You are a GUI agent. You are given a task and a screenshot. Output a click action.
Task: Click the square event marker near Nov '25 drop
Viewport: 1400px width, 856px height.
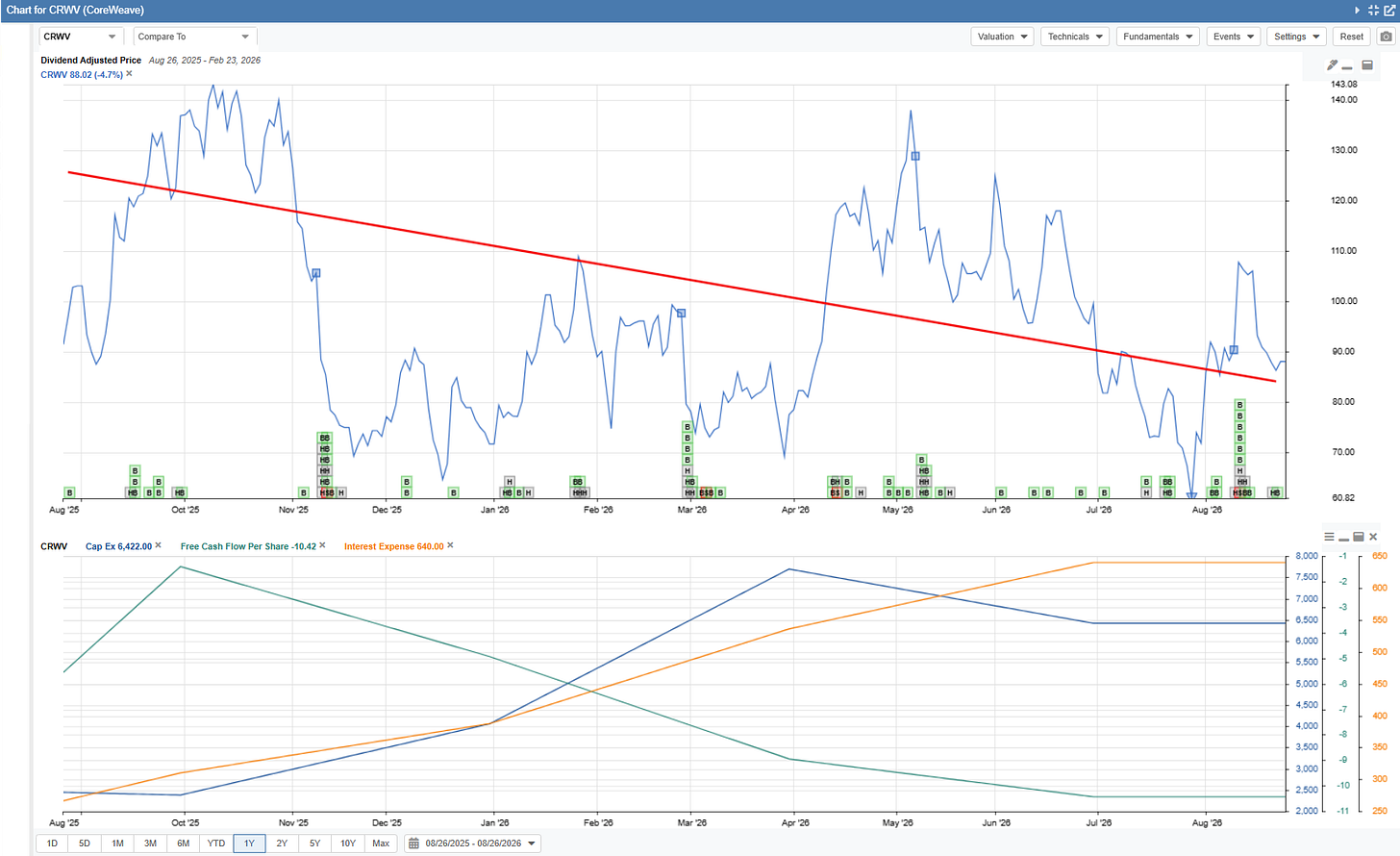(316, 273)
